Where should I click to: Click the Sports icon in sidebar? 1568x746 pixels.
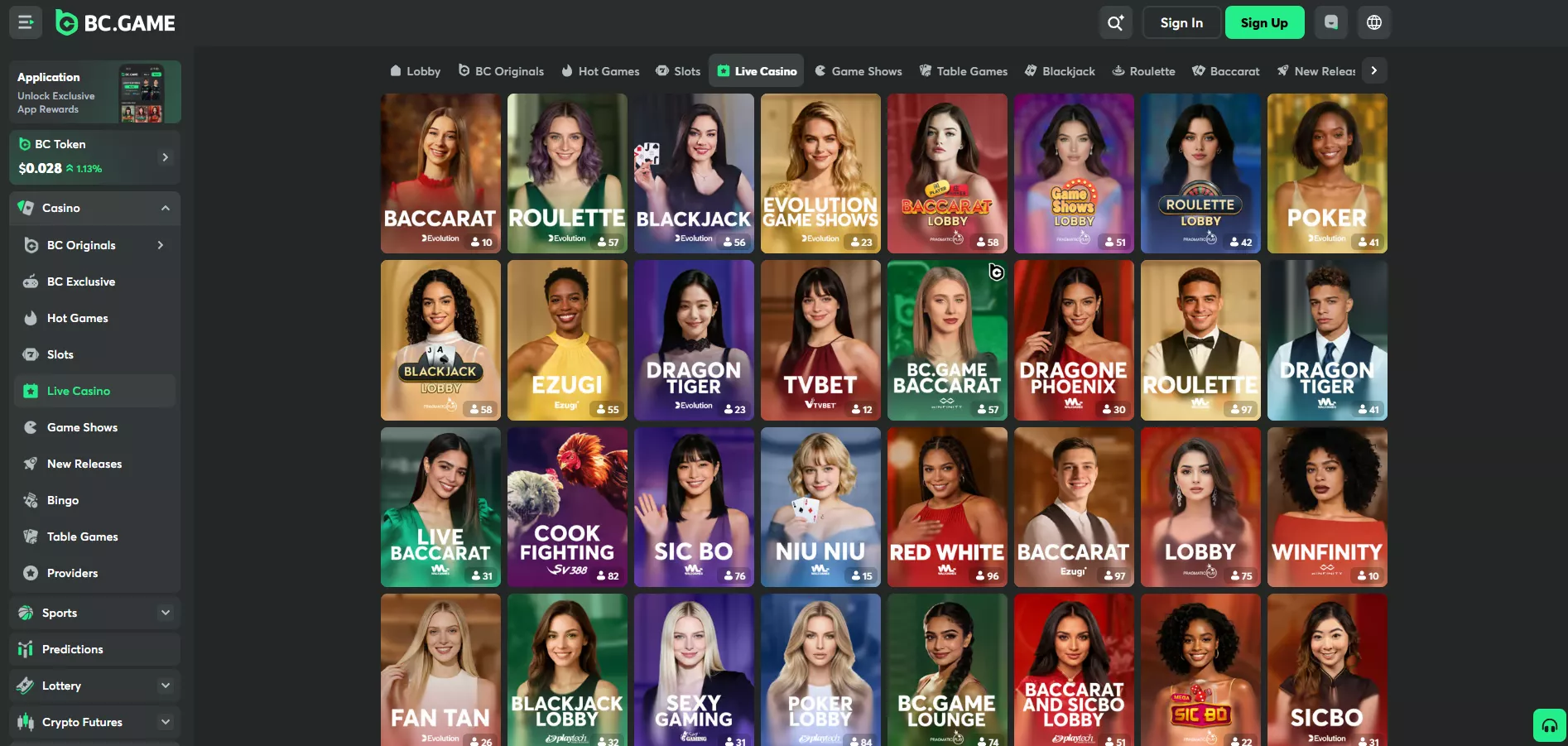point(26,613)
